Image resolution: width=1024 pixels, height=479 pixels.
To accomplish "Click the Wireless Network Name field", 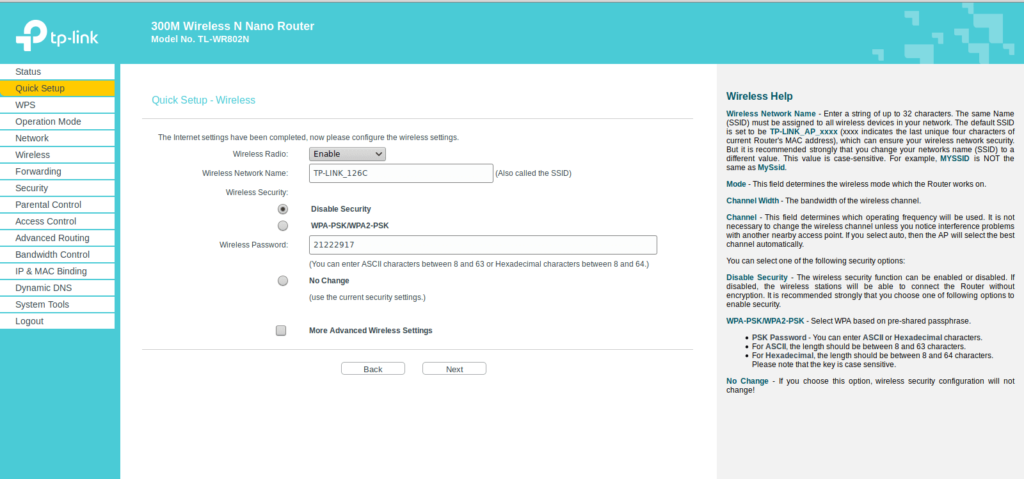I will click(x=400, y=173).
